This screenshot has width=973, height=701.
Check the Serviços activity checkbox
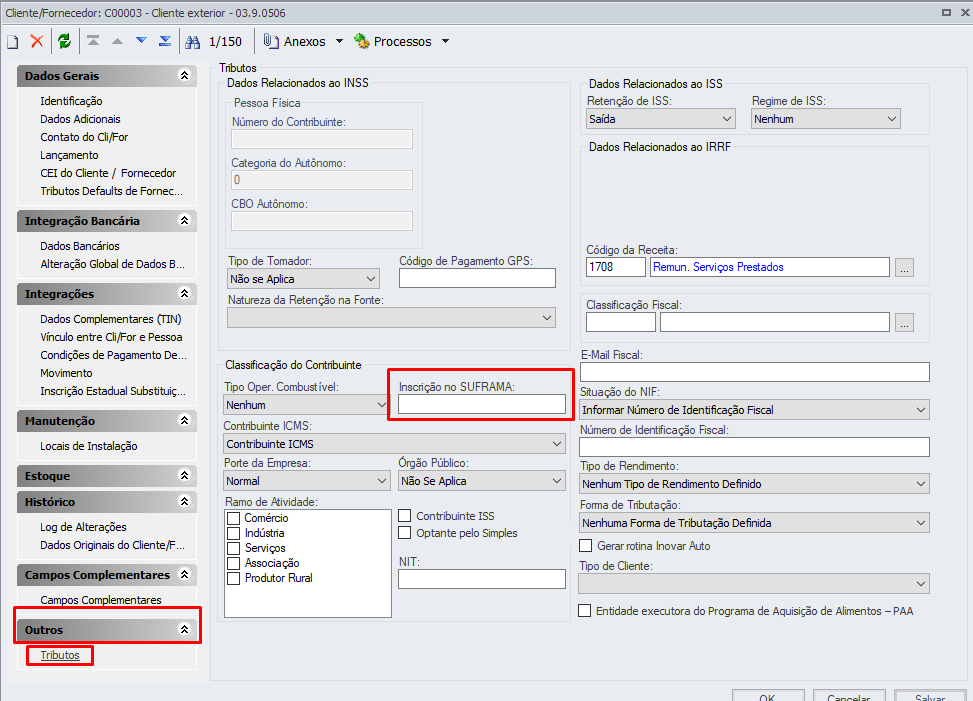tap(233, 548)
